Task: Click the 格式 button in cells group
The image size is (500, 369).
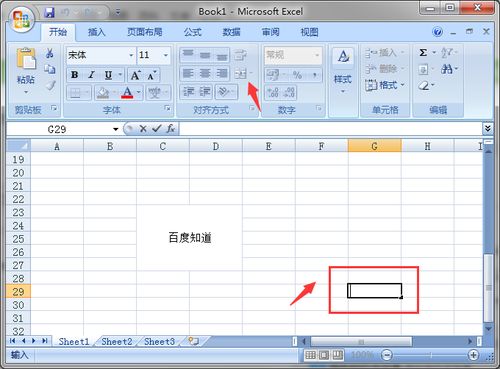Action: pyautogui.click(x=385, y=85)
